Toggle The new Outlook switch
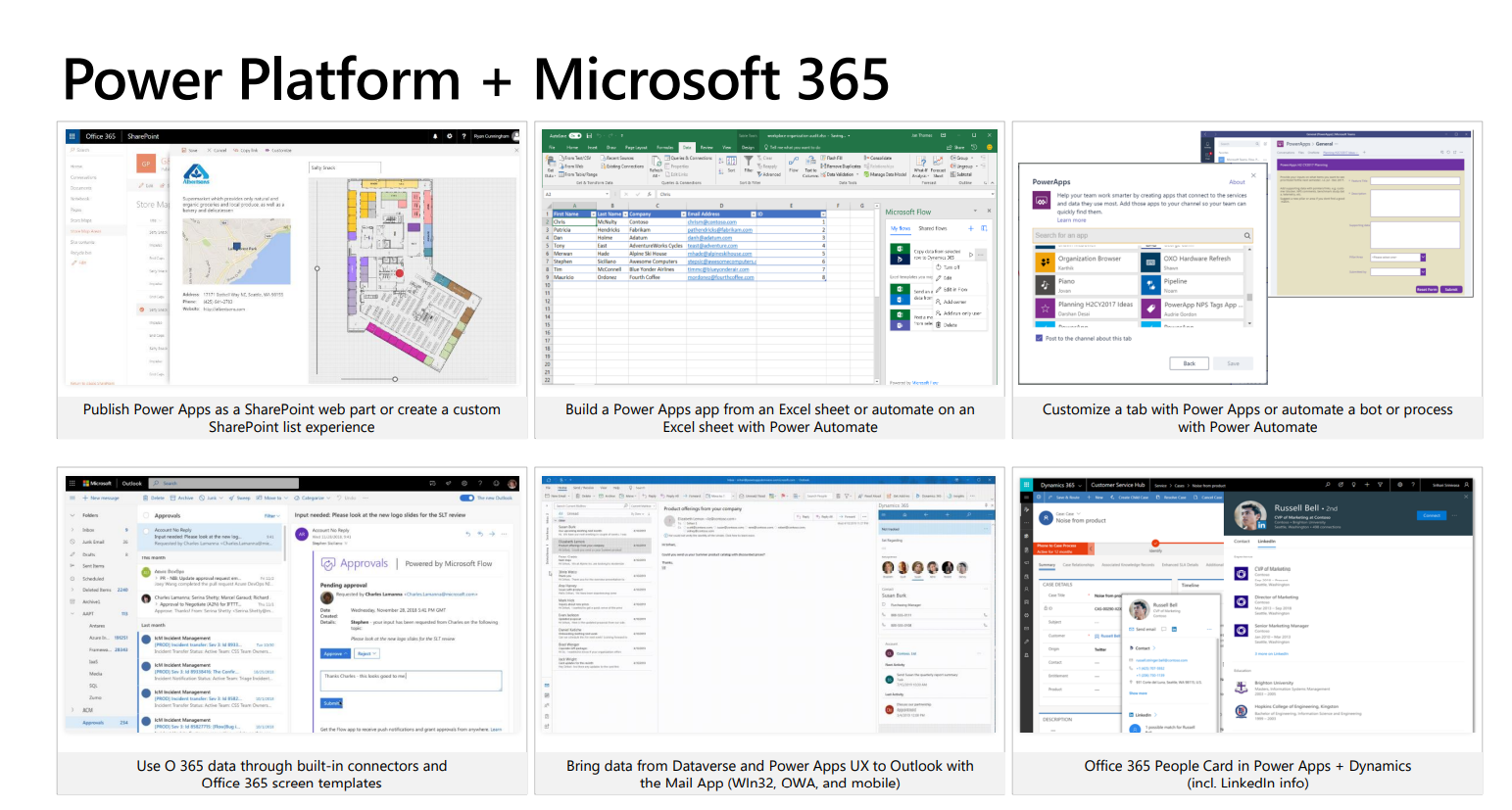Image resolution: width=1512 pixels, height=810 pixels. pos(467,498)
